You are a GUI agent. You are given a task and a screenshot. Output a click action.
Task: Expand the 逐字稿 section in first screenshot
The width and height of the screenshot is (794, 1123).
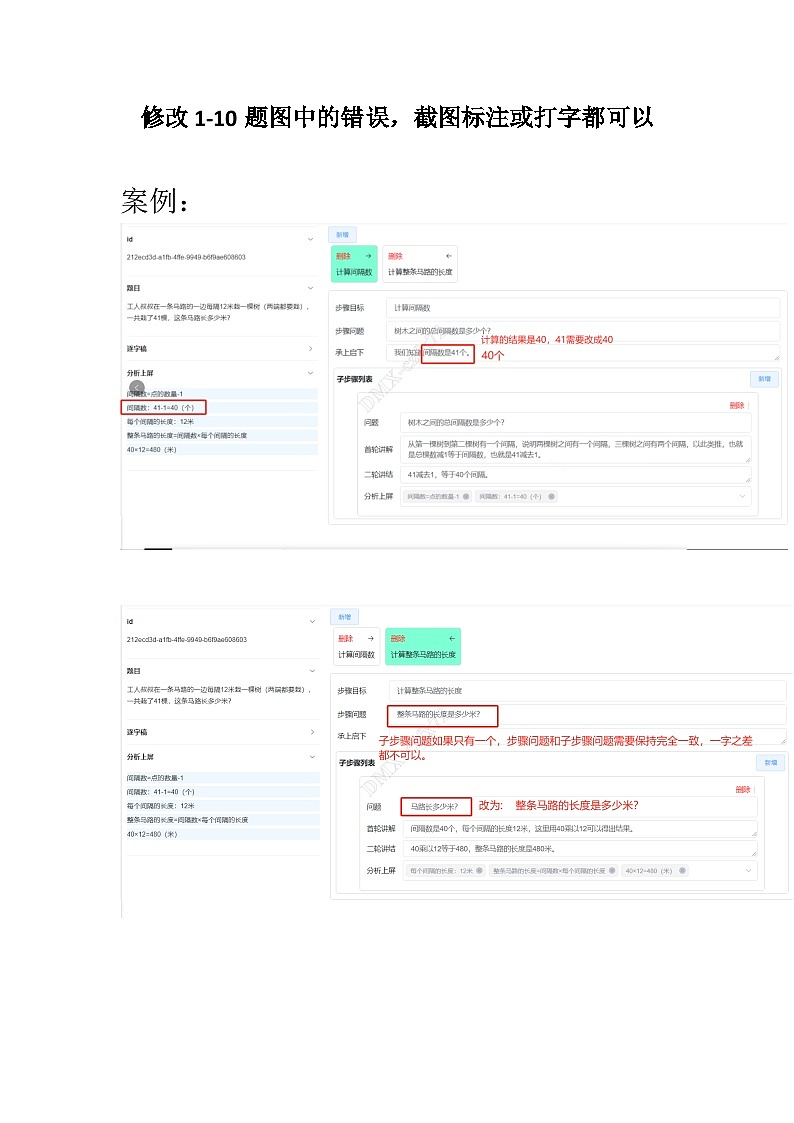[x=310, y=349]
